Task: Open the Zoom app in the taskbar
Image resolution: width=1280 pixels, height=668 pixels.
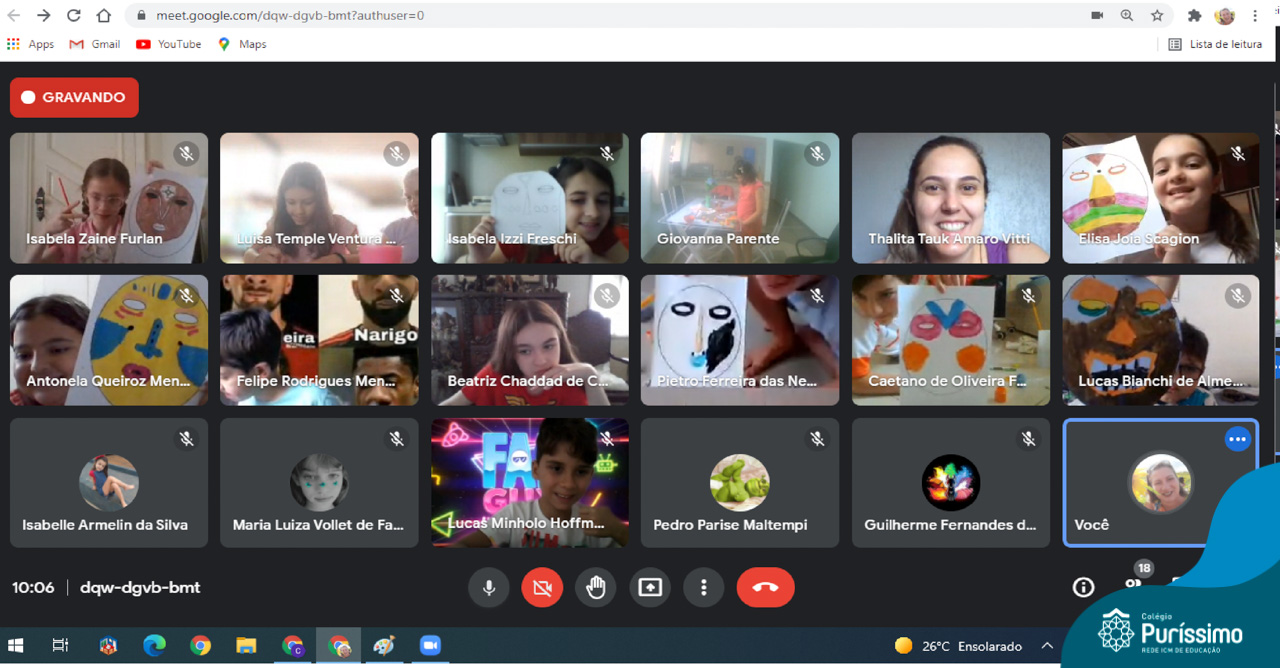Action: click(430, 646)
